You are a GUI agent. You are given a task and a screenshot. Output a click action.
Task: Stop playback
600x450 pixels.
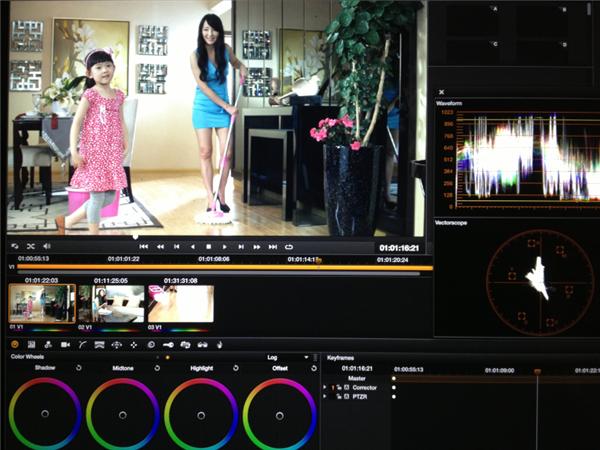pyautogui.click(x=209, y=247)
